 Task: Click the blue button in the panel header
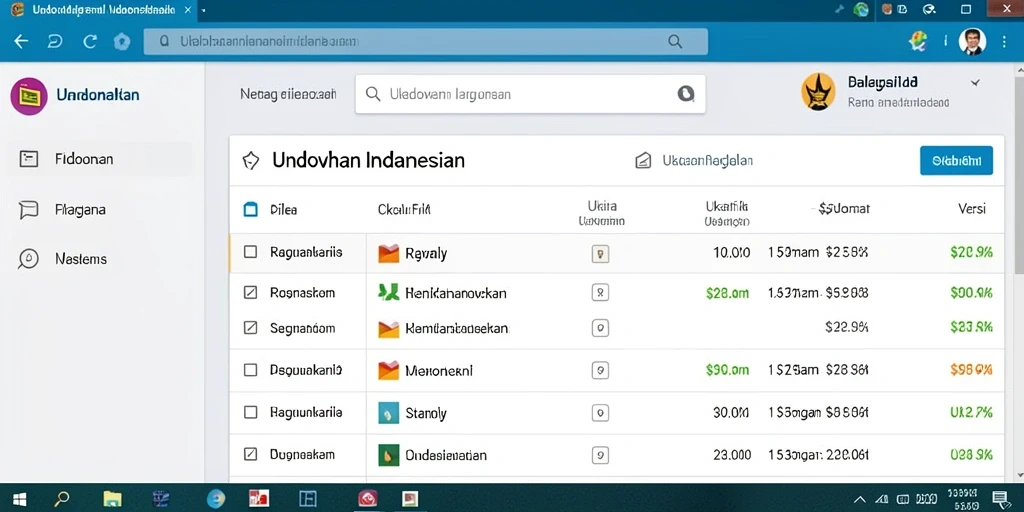pos(956,160)
